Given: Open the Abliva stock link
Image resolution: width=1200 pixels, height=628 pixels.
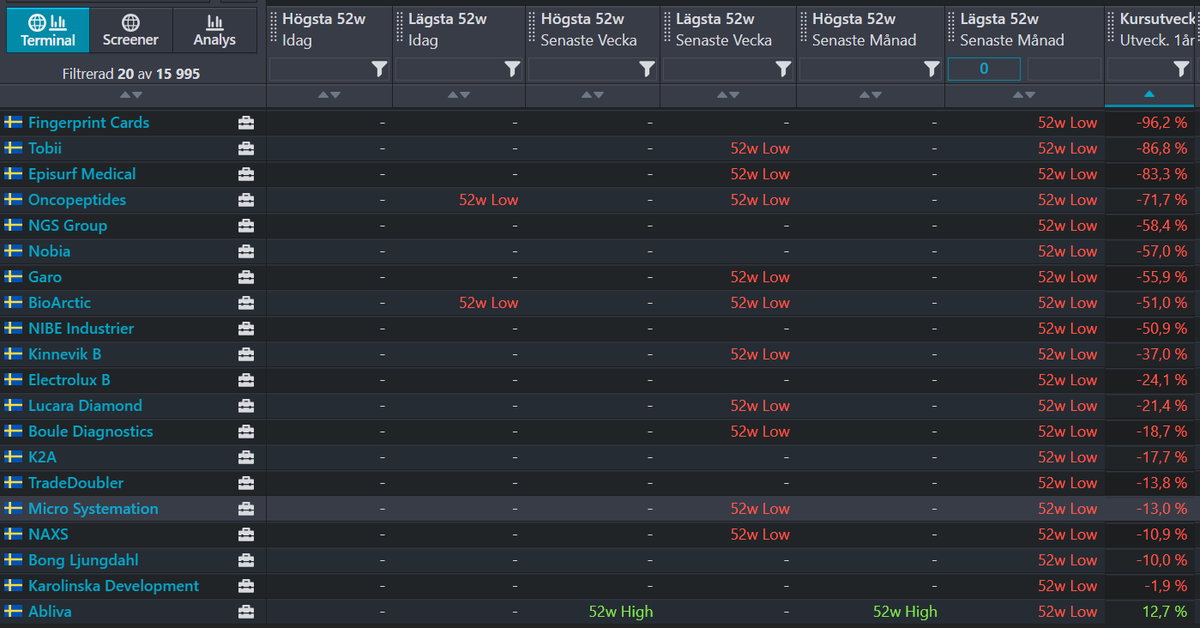Looking at the screenshot, I should [x=50, y=612].
